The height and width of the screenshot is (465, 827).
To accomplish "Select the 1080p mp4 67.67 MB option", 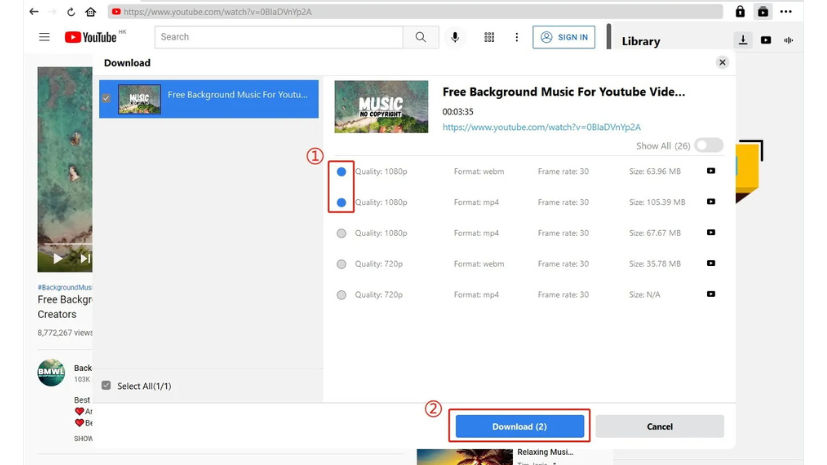I will point(341,233).
